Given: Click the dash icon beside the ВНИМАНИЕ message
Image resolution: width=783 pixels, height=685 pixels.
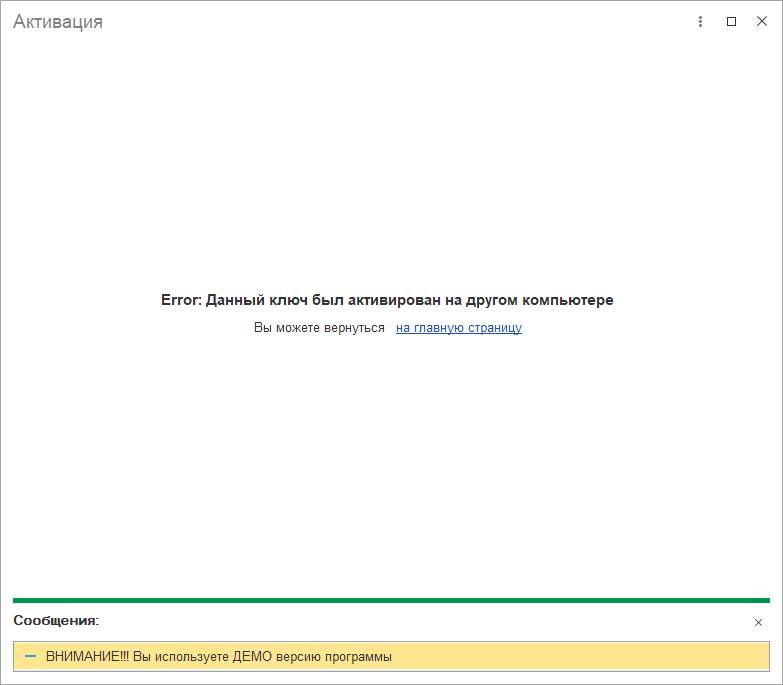Looking at the screenshot, I should [x=30, y=656].
